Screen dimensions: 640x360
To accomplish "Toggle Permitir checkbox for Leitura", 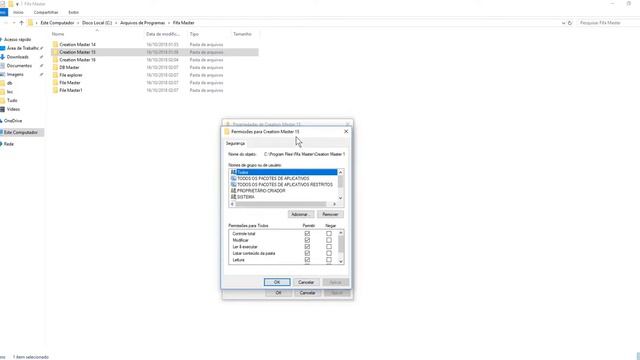I will 307,260.
